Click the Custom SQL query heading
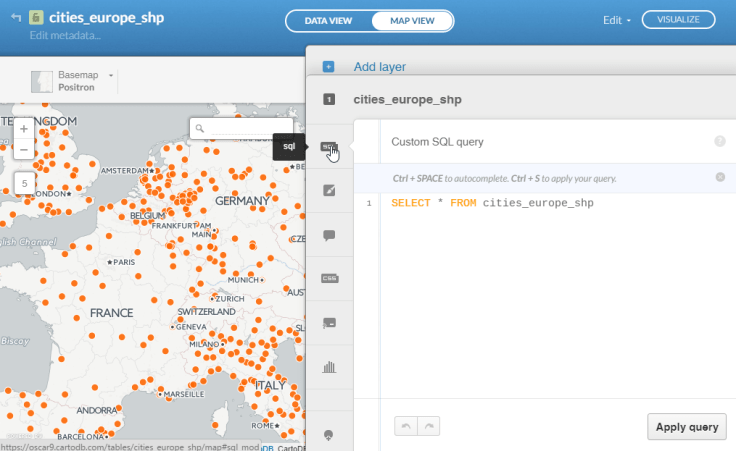736x451 pixels. tap(437, 142)
